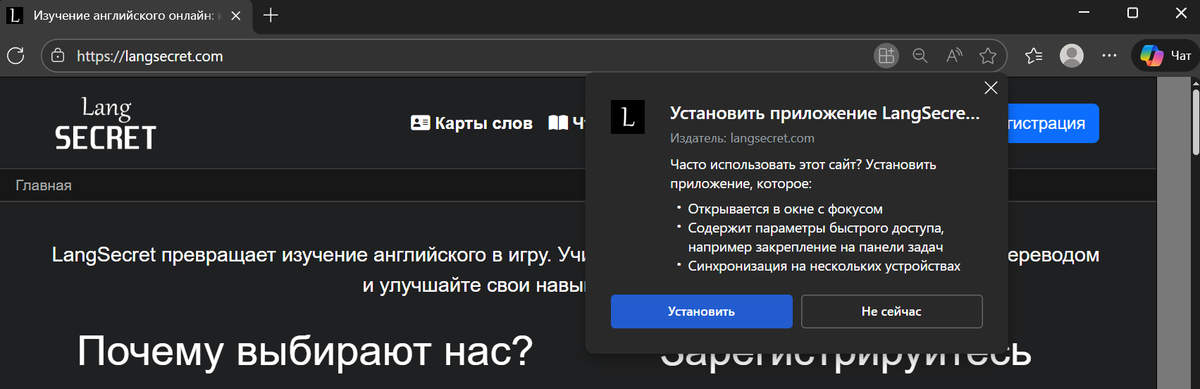
Task: Close the install app popup
Action: coord(991,88)
